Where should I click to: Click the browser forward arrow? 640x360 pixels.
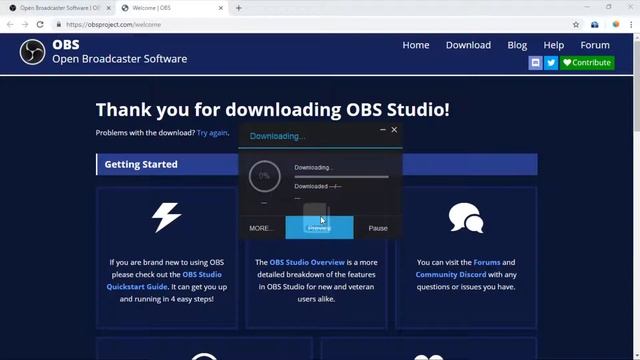pos(25,24)
